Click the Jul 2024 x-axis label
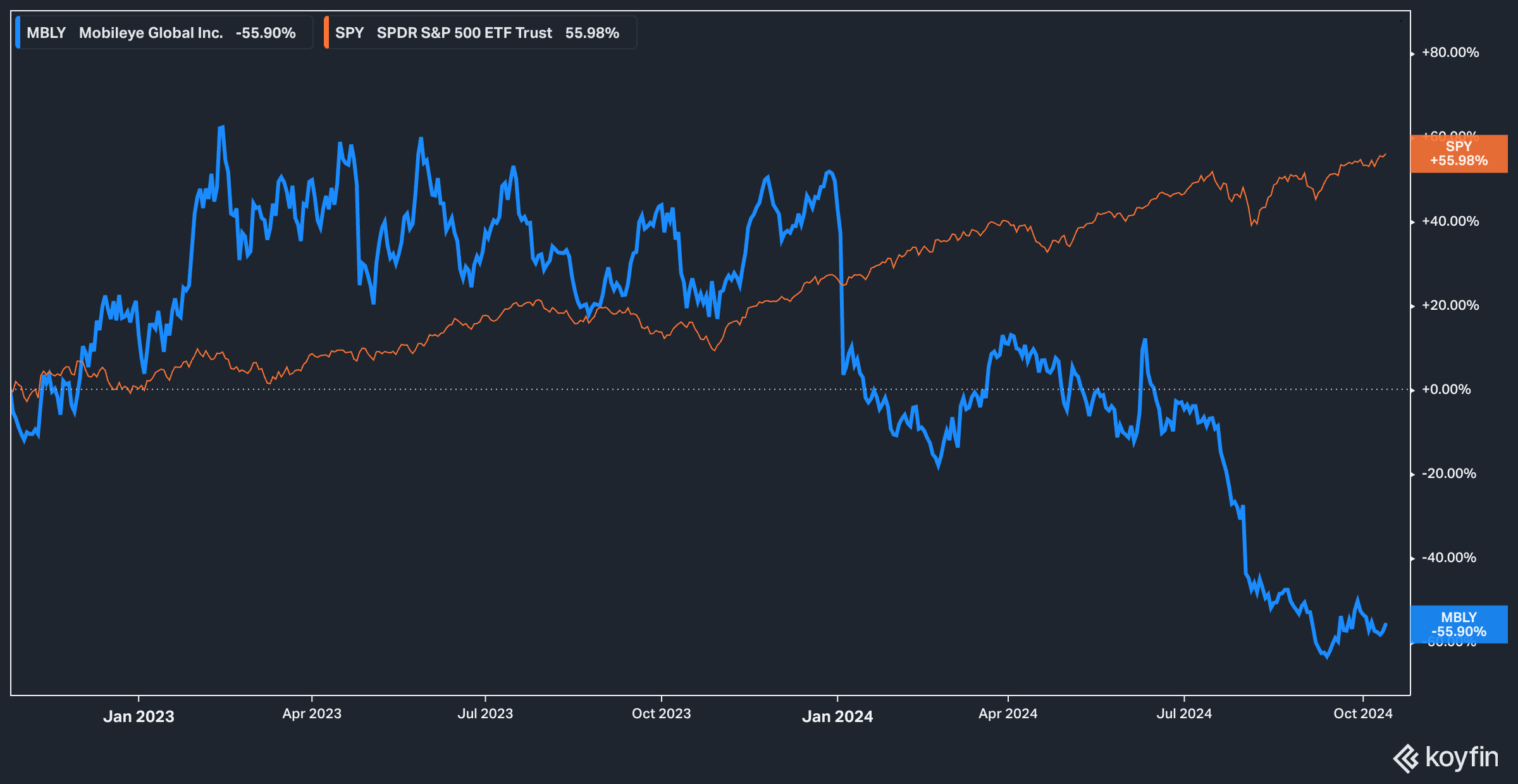 click(1184, 714)
